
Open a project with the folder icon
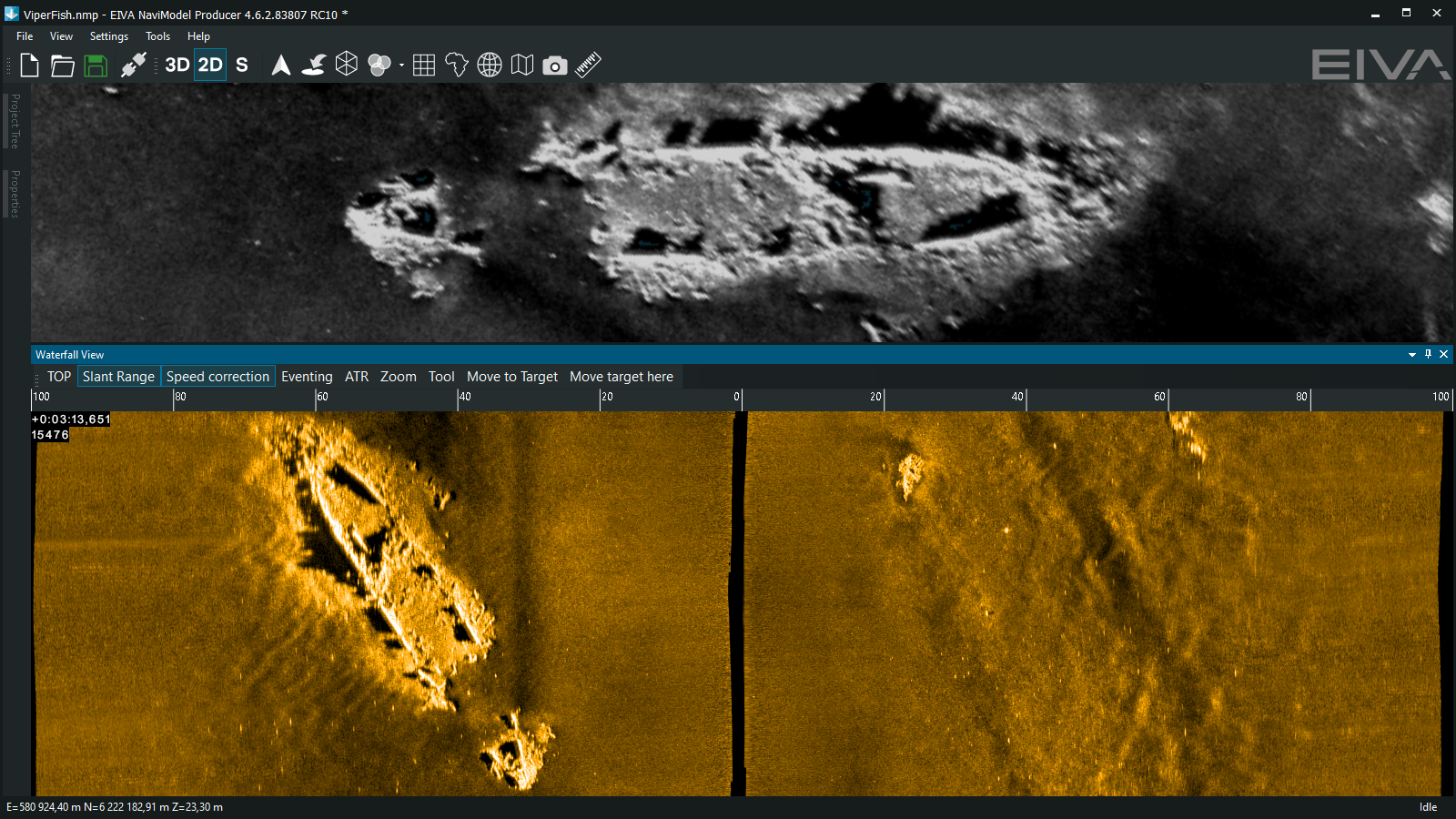coord(62,66)
